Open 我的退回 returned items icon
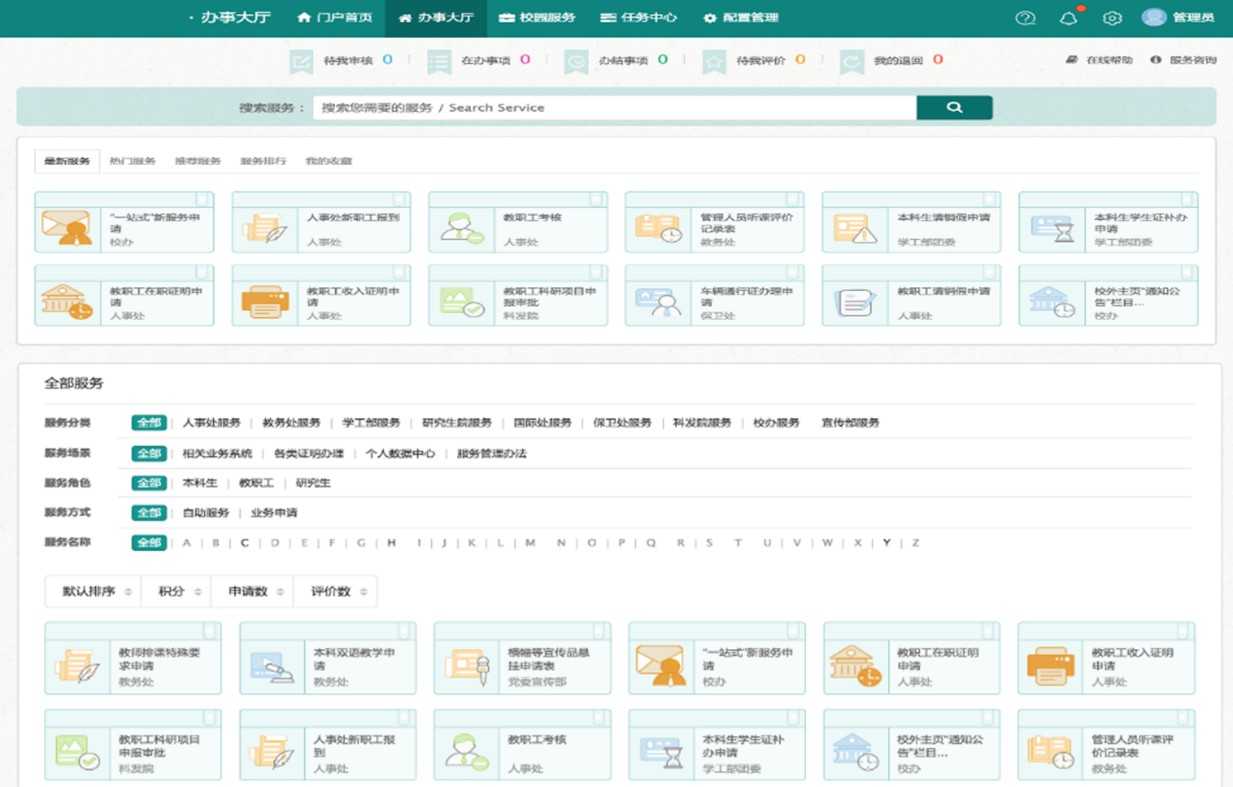This screenshot has width=1233, height=787. click(851, 62)
